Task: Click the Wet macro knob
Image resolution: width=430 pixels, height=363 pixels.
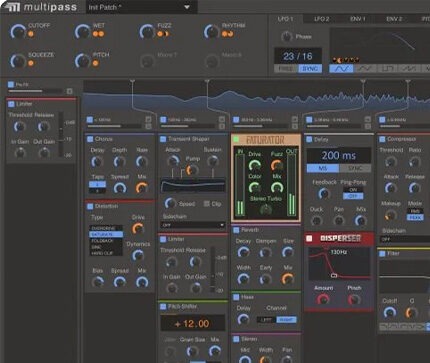Action: (x=82, y=32)
